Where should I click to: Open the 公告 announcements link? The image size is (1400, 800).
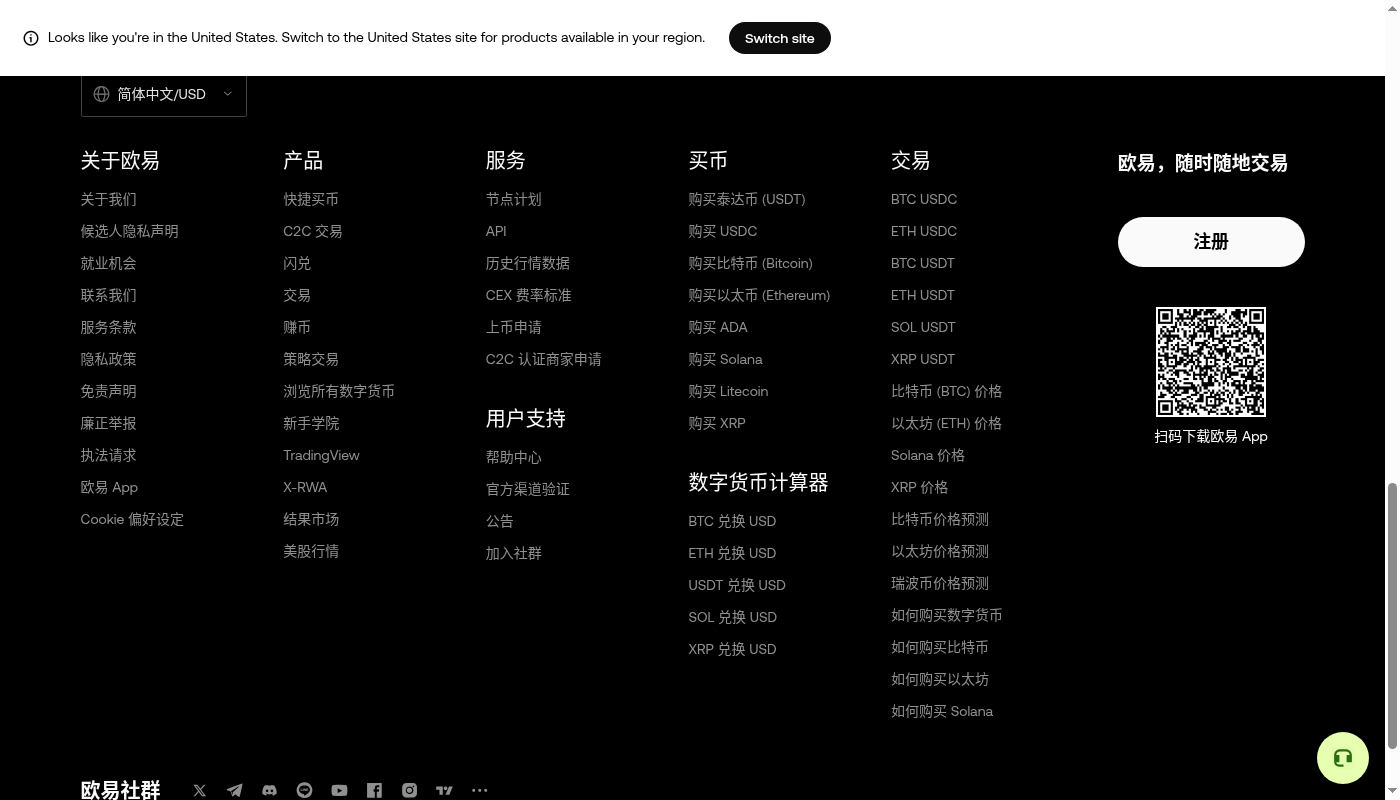500,521
